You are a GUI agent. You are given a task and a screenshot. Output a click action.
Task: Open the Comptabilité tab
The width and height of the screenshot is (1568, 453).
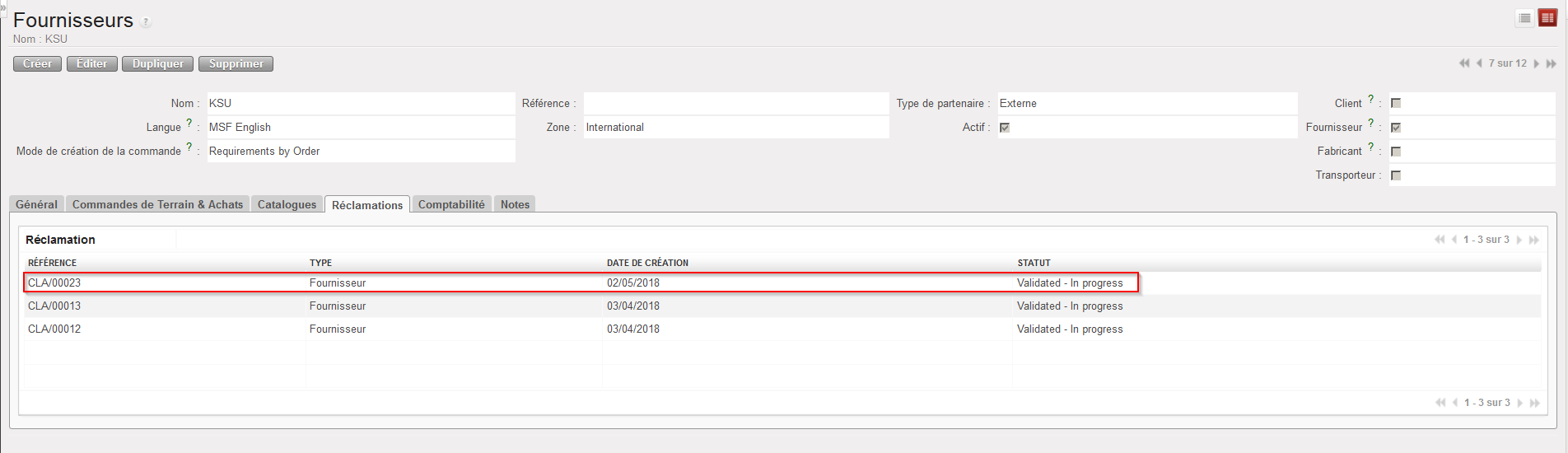[450, 204]
